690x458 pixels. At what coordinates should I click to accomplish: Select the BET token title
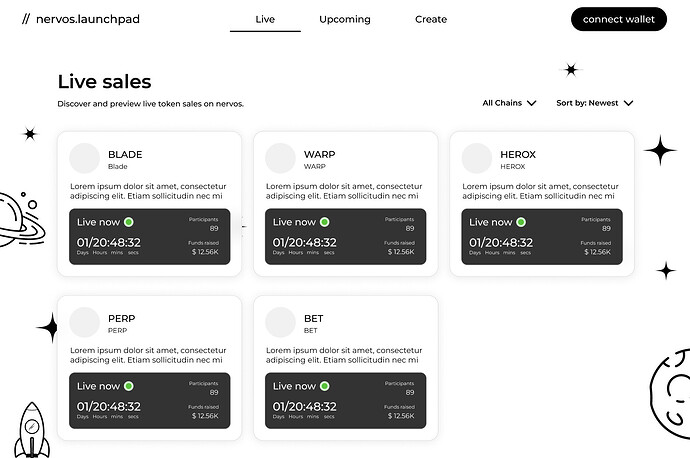(313, 319)
